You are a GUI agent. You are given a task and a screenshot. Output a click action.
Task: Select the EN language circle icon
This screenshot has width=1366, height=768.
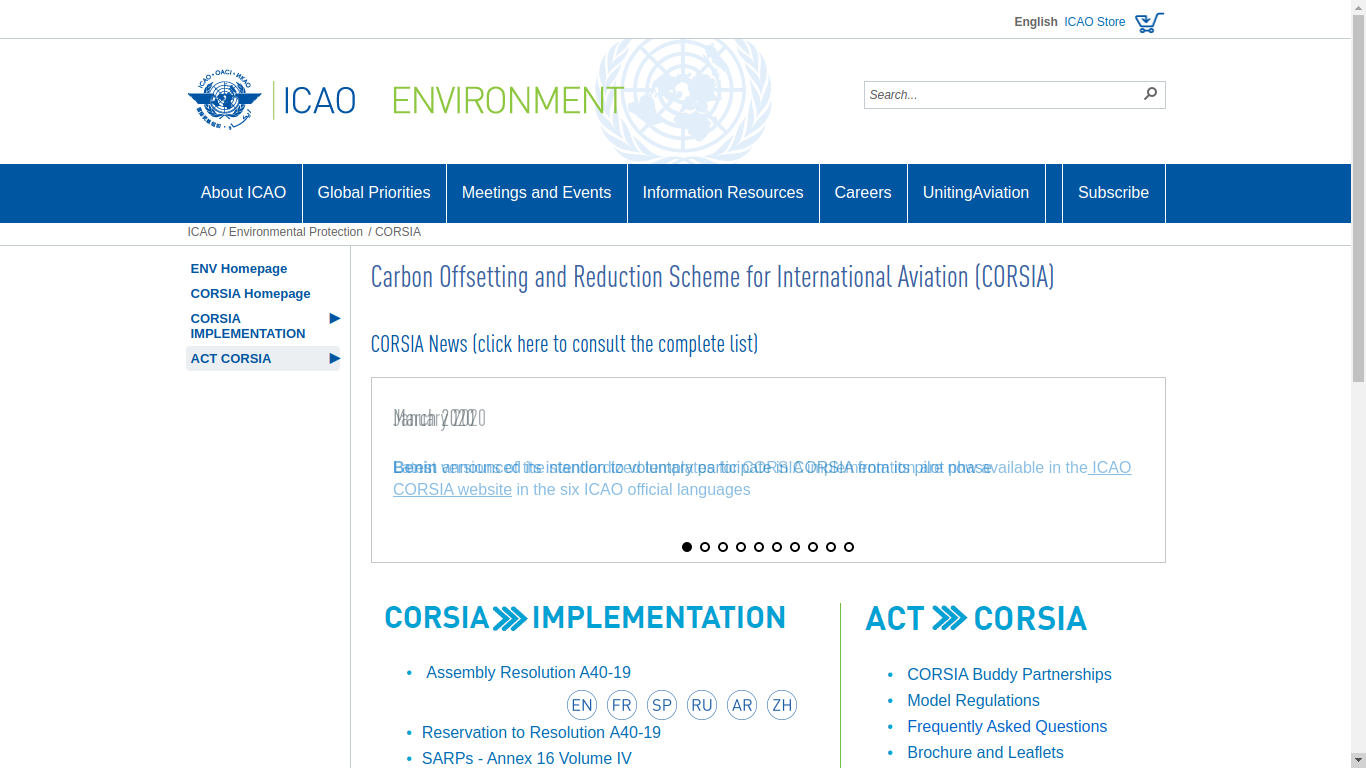pos(582,705)
